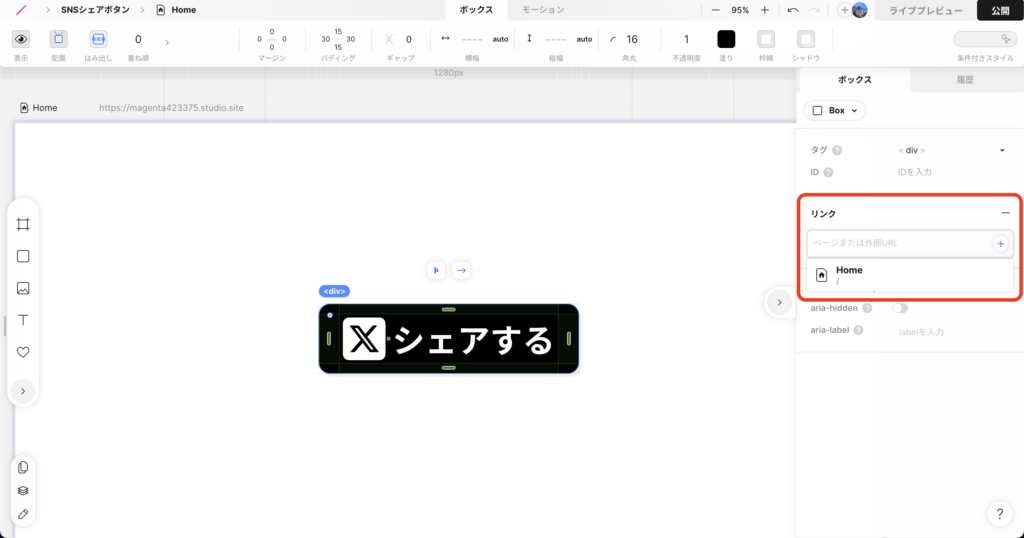Edit 不透明度 opacity value 1
1024x538 pixels.
686,39
